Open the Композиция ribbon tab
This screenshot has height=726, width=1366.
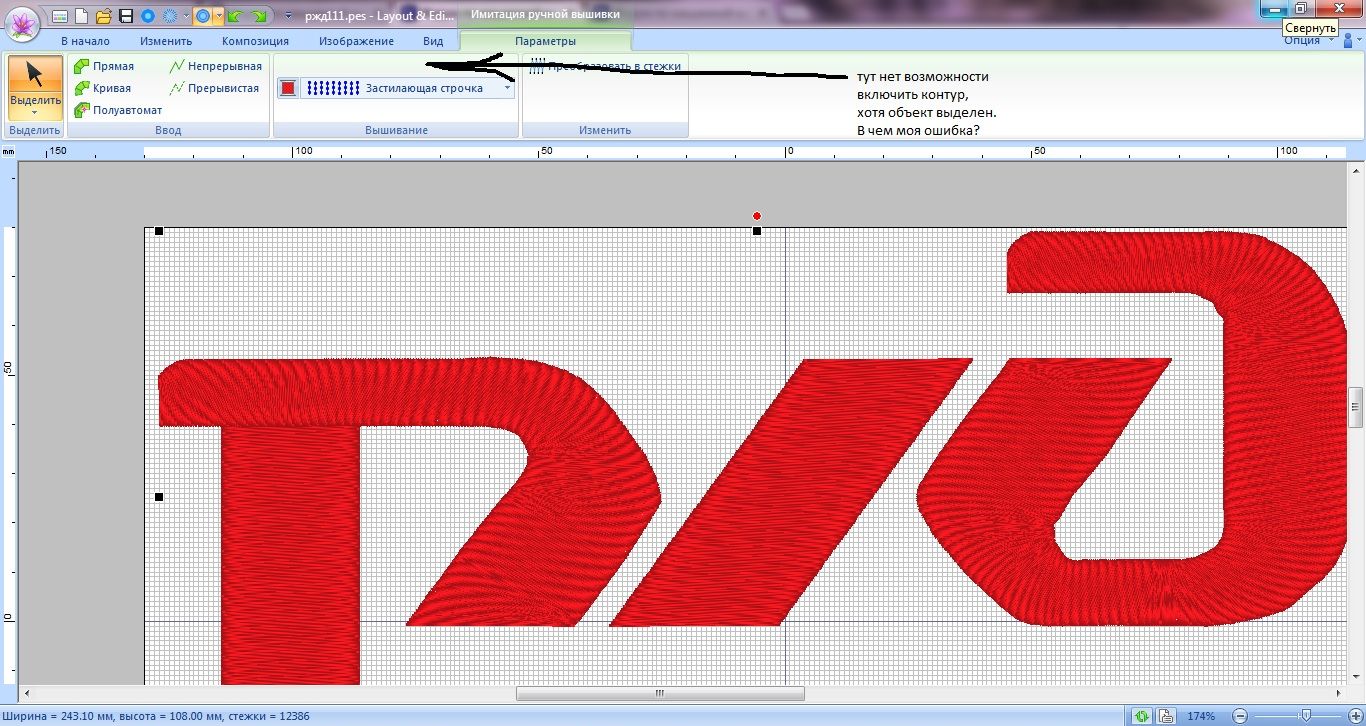pyautogui.click(x=255, y=41)
